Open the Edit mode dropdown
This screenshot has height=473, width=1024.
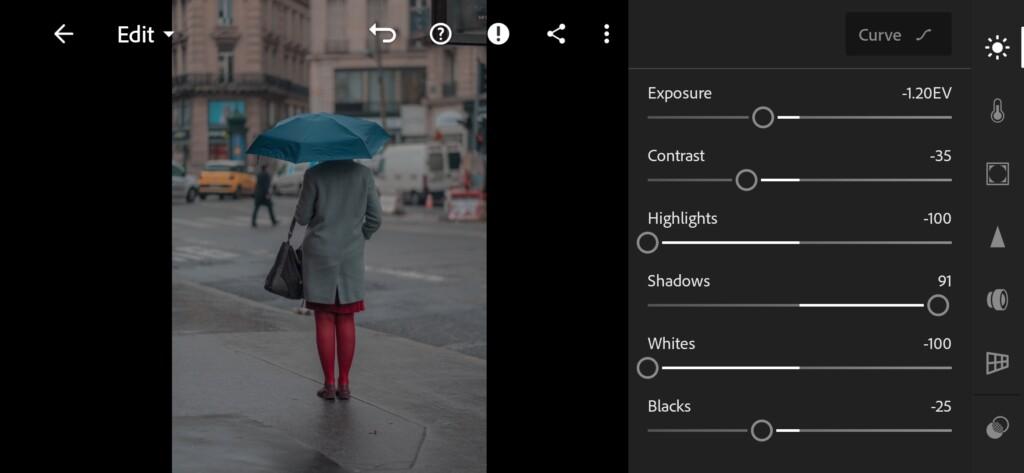(x=146, y=35)
